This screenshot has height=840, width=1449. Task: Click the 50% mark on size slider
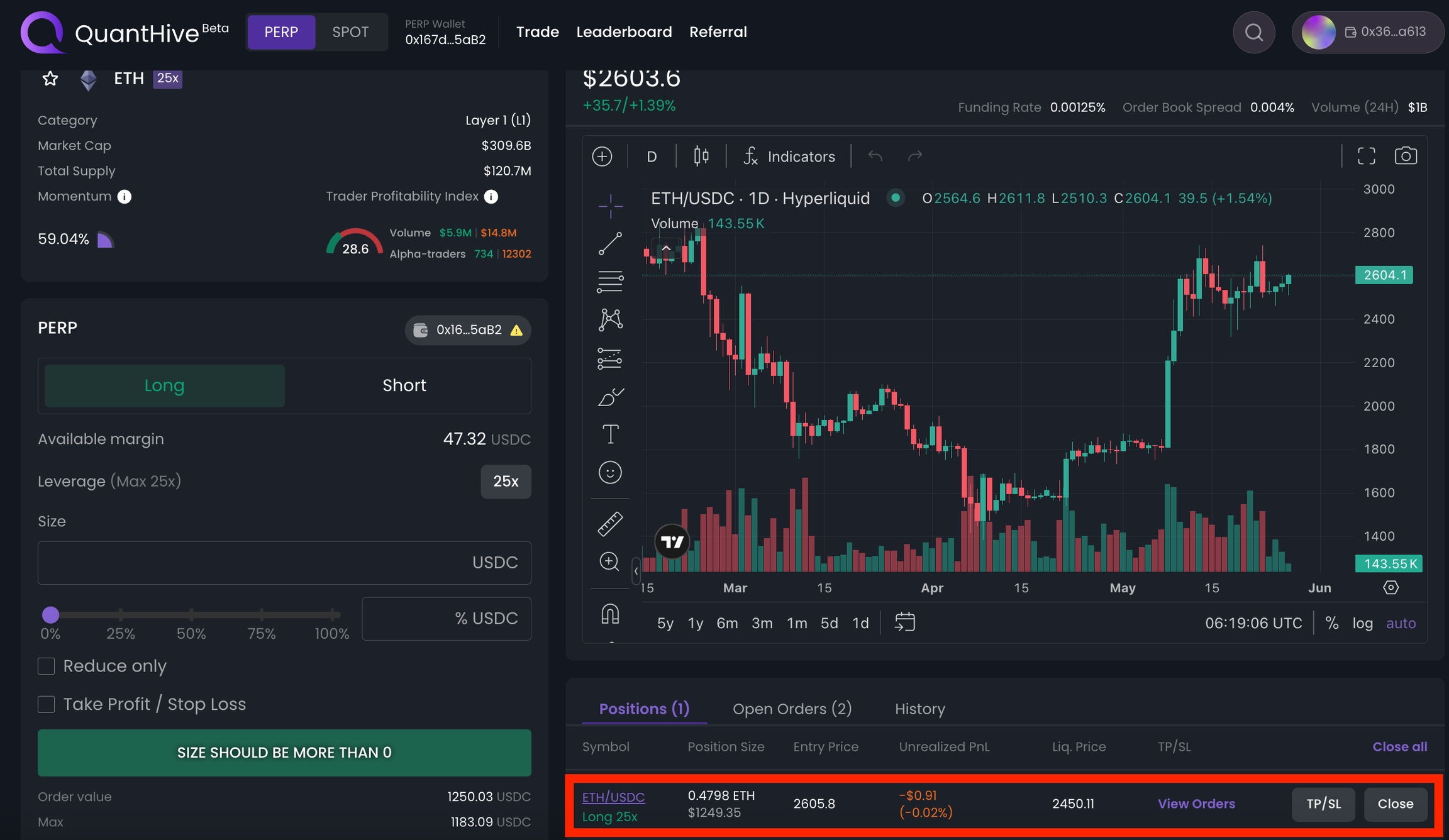point(191,614)
